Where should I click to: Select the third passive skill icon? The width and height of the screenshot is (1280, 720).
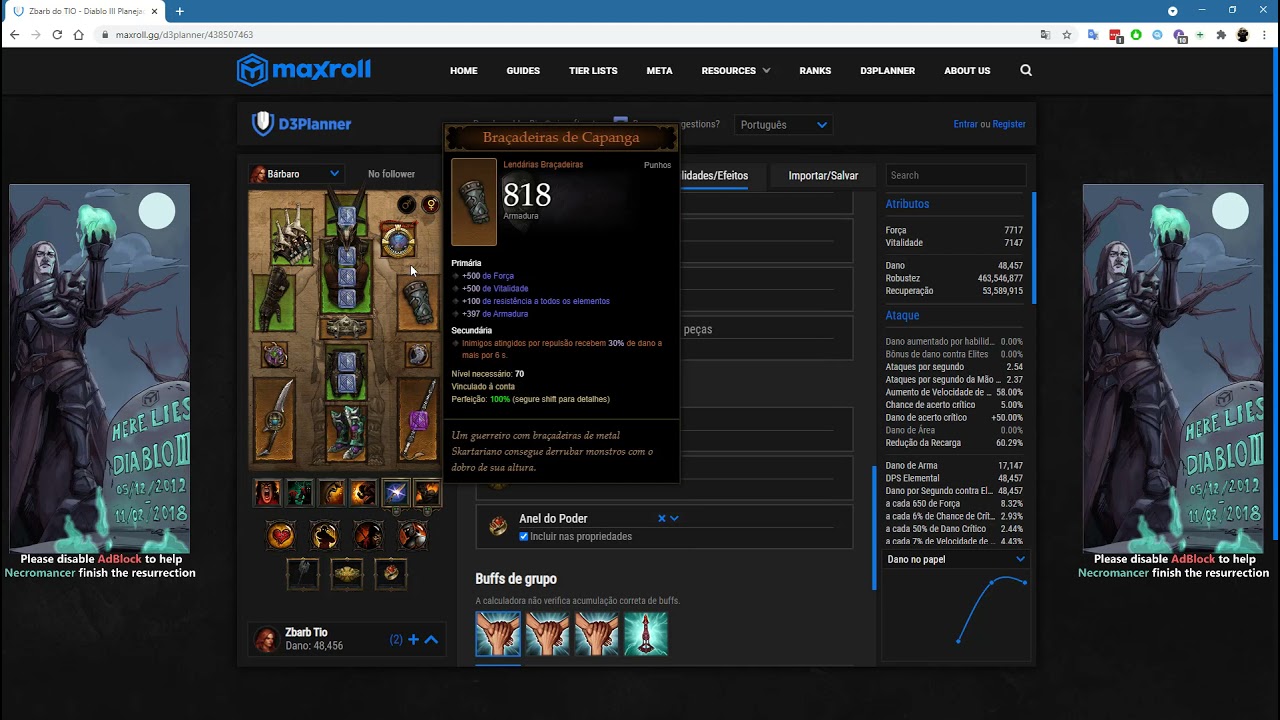[368, 536]
